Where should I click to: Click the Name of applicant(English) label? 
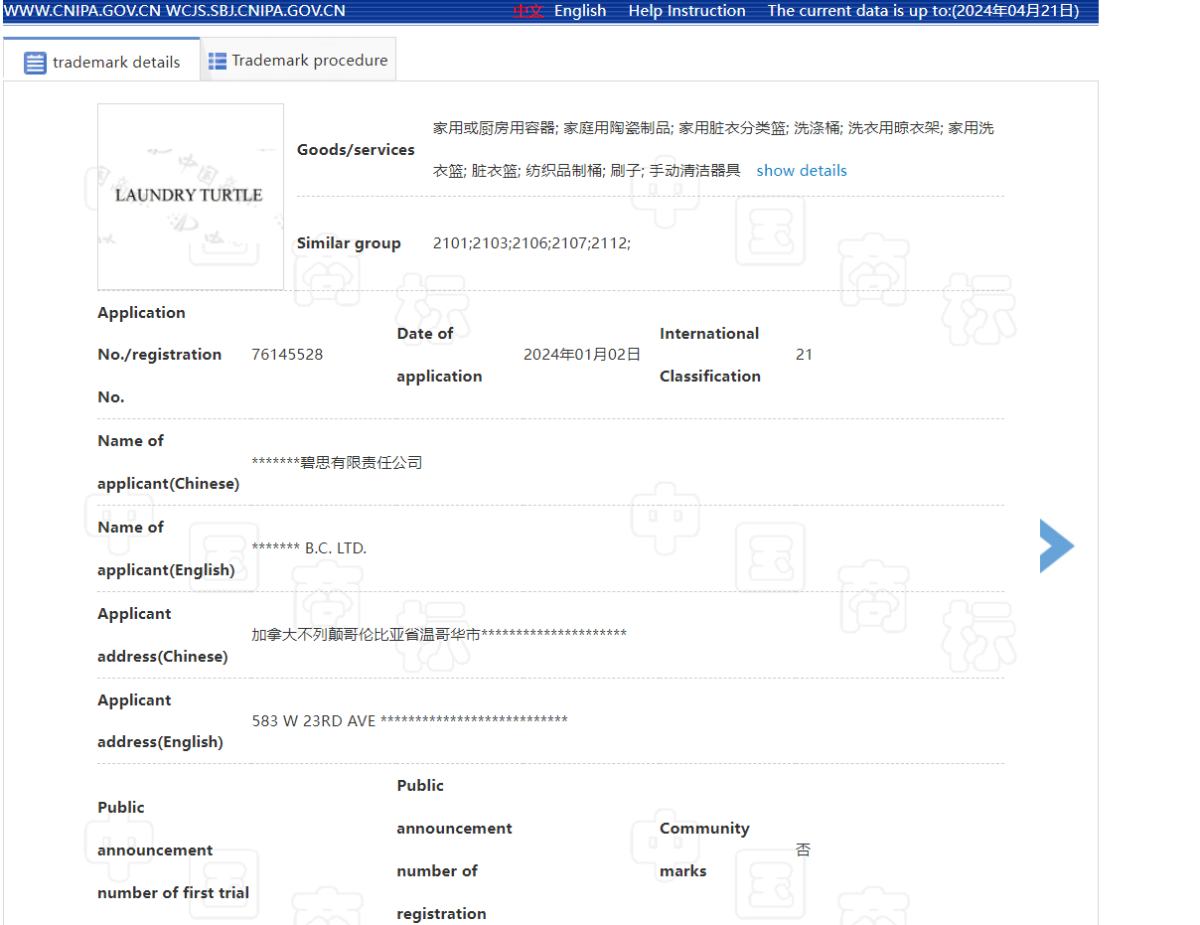coord(166,548)
